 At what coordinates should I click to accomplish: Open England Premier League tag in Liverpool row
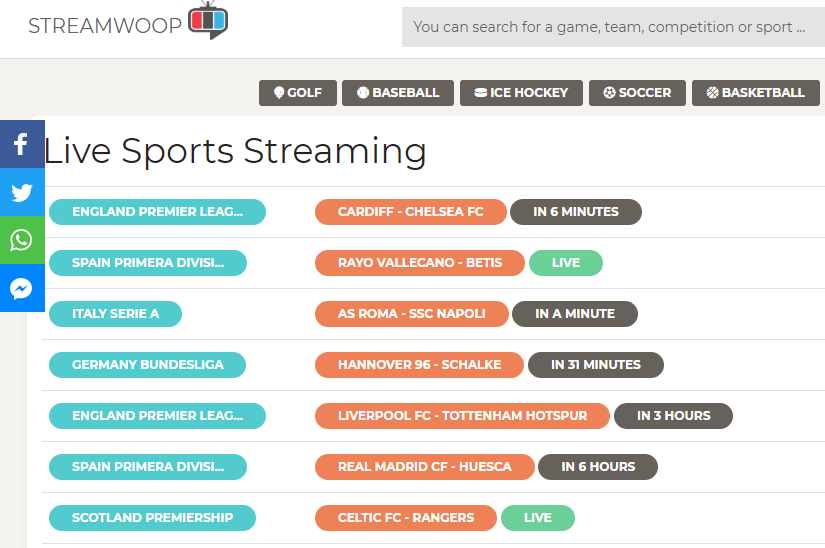(x=157, y=416)
